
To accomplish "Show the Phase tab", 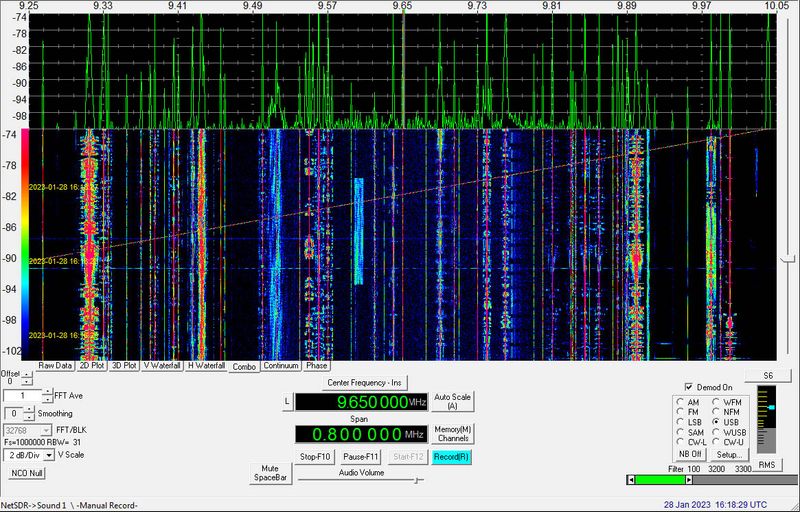I will pyautogui.click(x=316, y=366).
